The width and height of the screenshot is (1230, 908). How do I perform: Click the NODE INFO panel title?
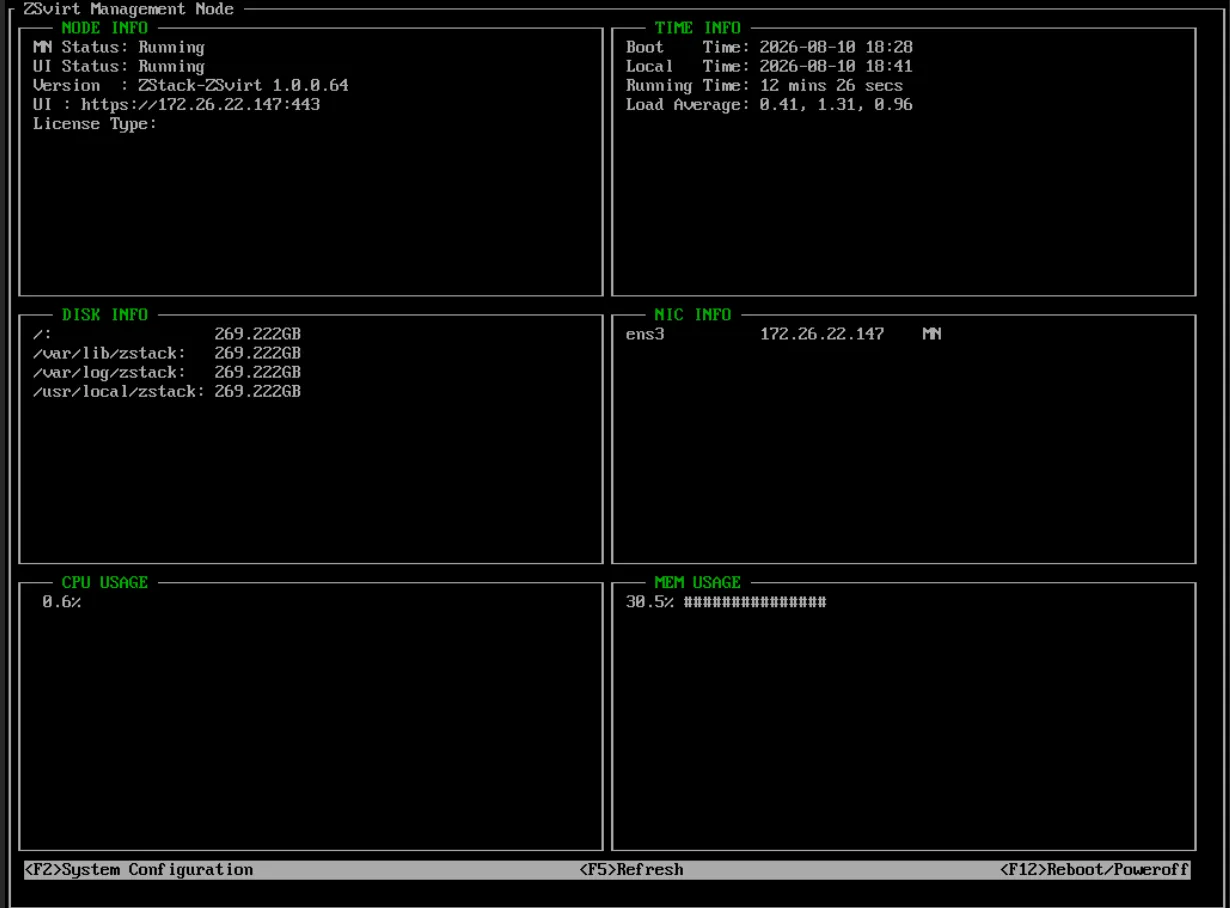[104, 28]
